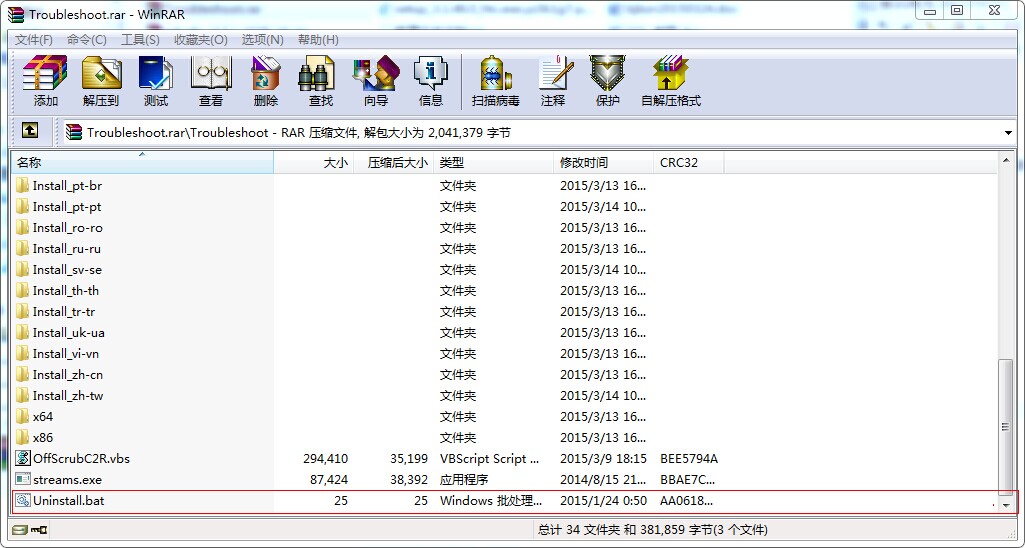The image size is (1025, 548).
Task: Select the Install_th-th row
Action: pyautogui.click(x=505, y=290)
